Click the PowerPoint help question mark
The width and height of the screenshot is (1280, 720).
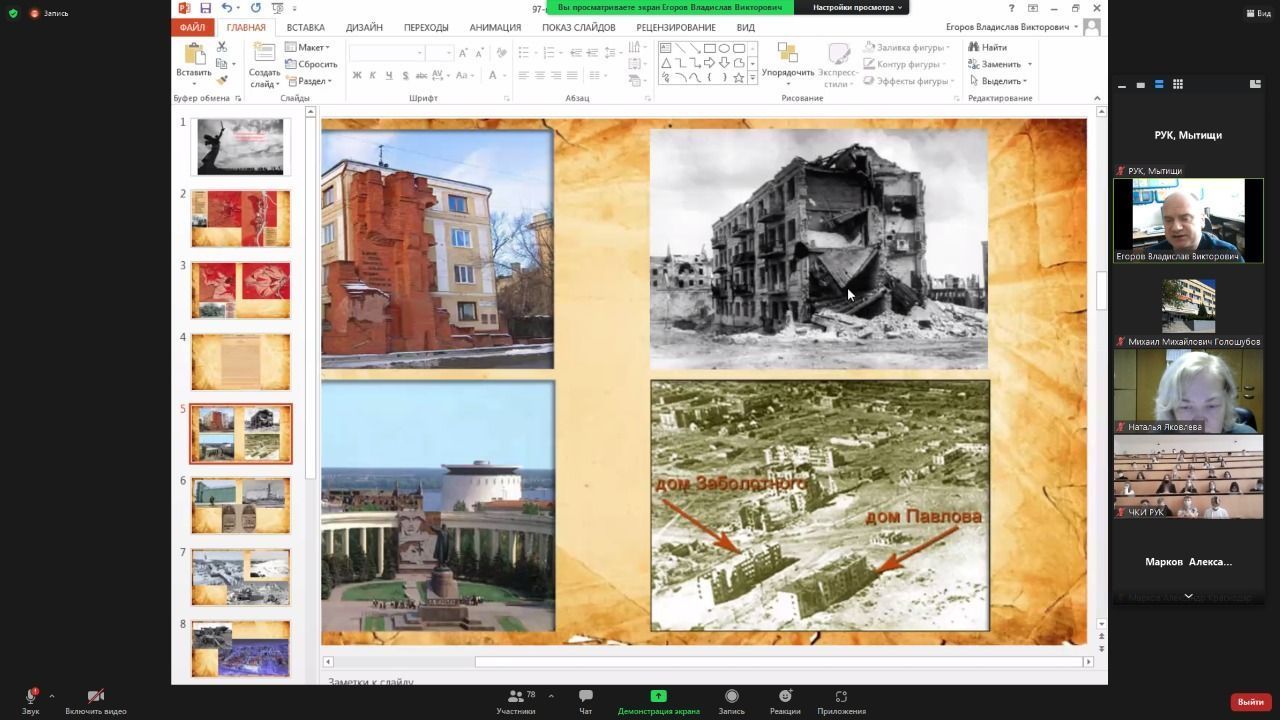coord(1012,8)
